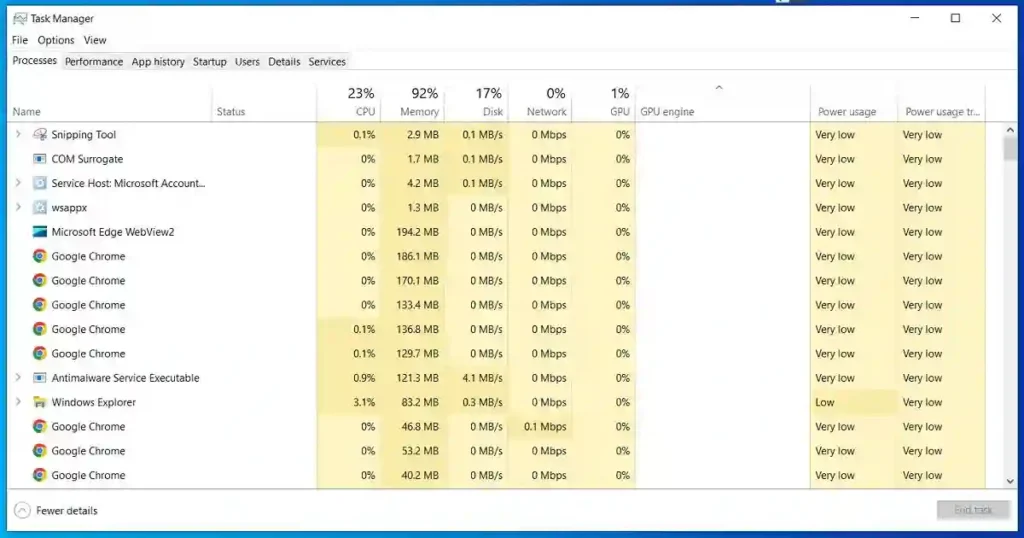Click the scrollbar up arrow
This screenshot has width=1024, height=538.
[x=1010, y=130]
